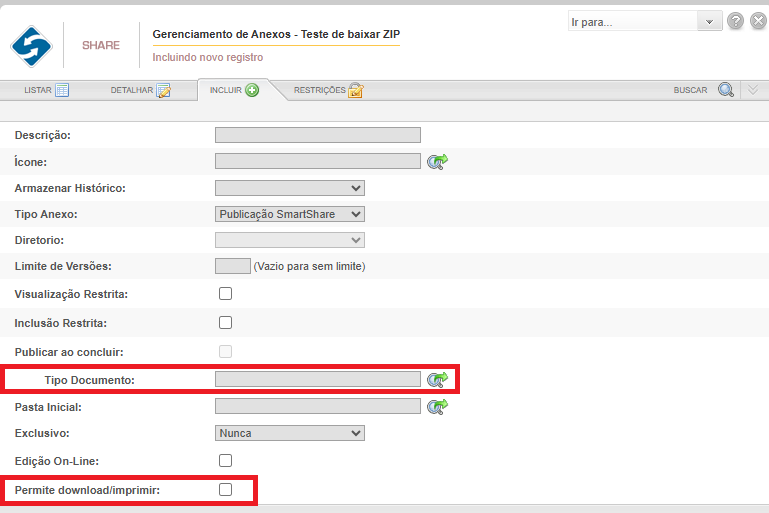Open the Detalhar tab
This screenshot has width=769, height=513.
140,90
